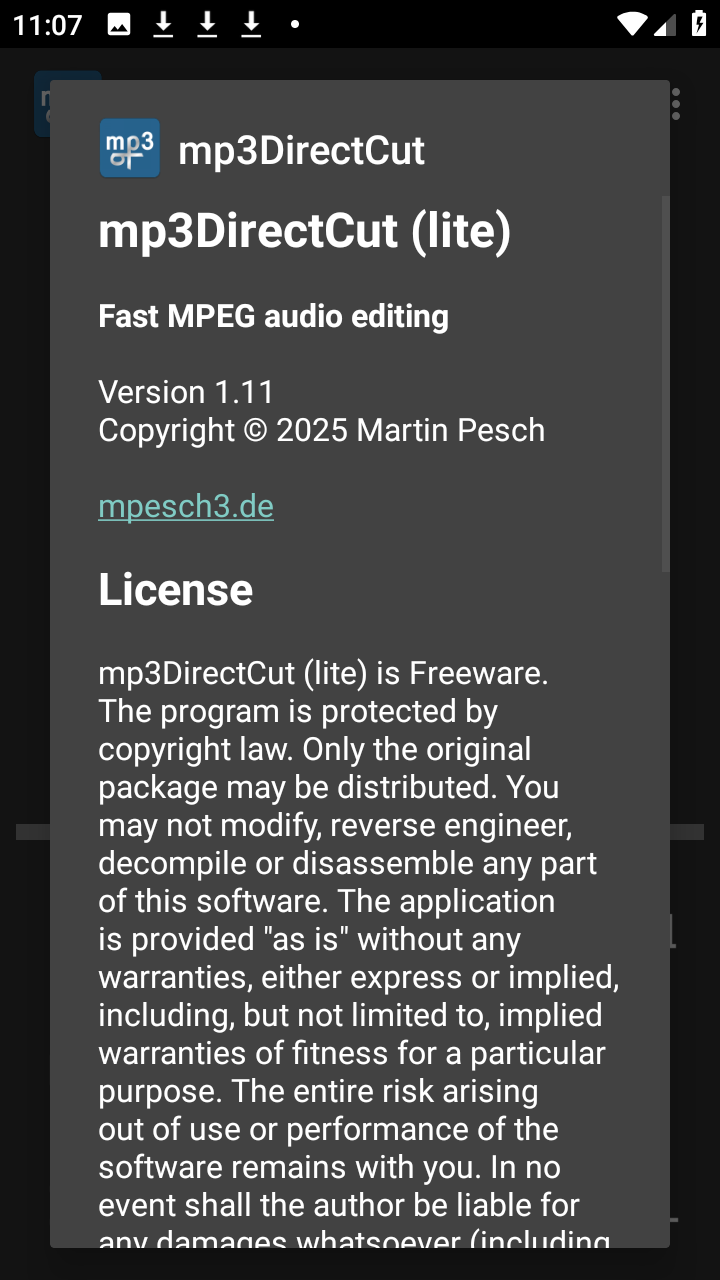Click the mp3DirectCut dialog title text
This screenshot has width=720, height=1280.
tap(301, 151)
